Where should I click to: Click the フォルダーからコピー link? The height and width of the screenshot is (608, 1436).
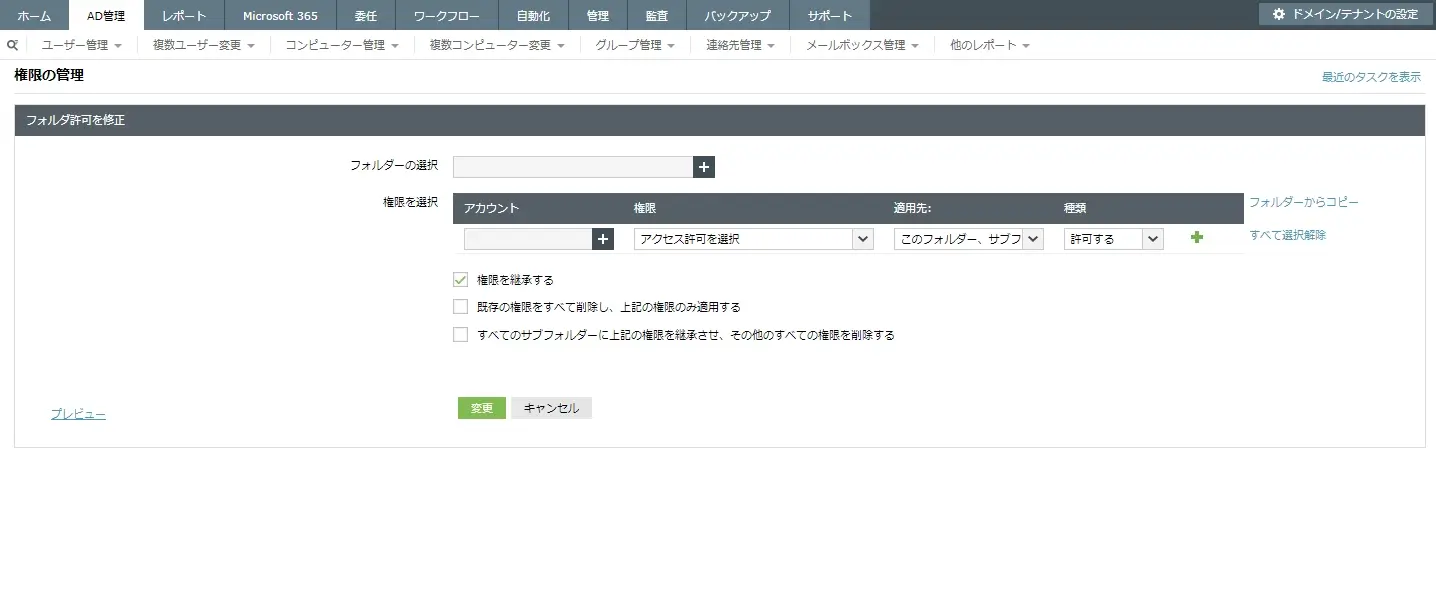tap(1304, 202)
